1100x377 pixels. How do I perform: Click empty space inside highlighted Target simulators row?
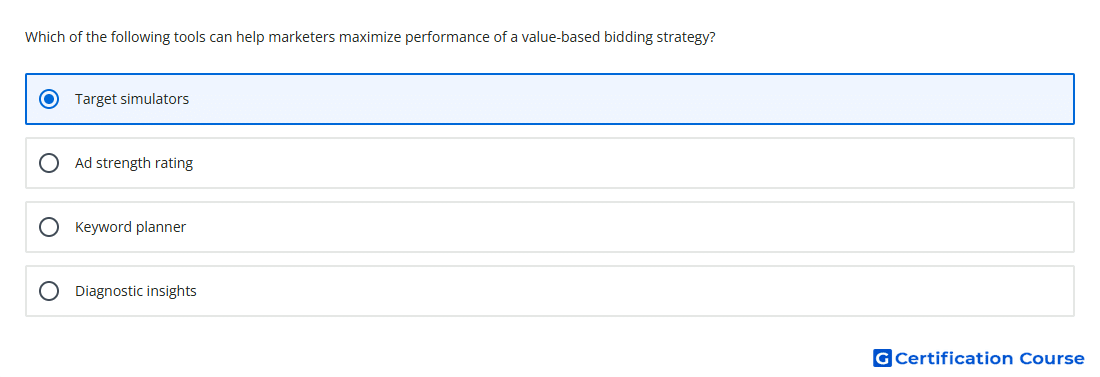pyautogui.click(x=631, y=99)
